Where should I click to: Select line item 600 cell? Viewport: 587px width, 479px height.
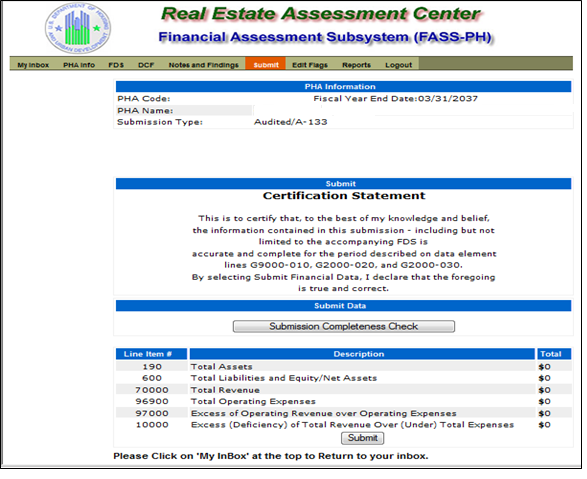click(x=152, y=378)
